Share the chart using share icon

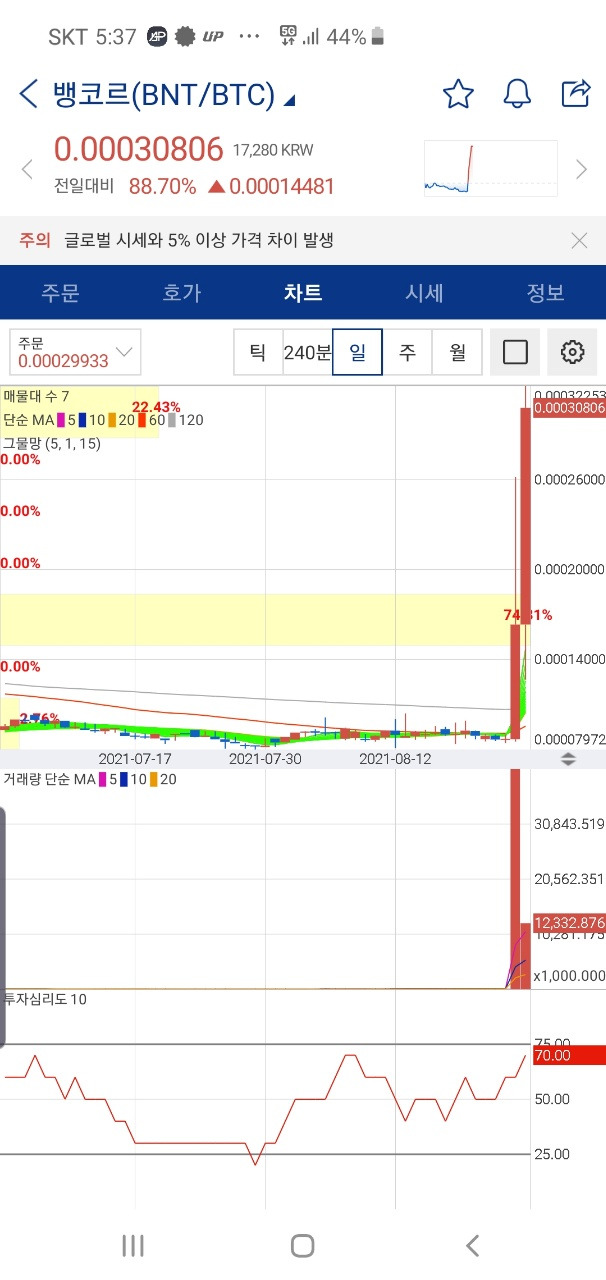(x=576, y=94)
